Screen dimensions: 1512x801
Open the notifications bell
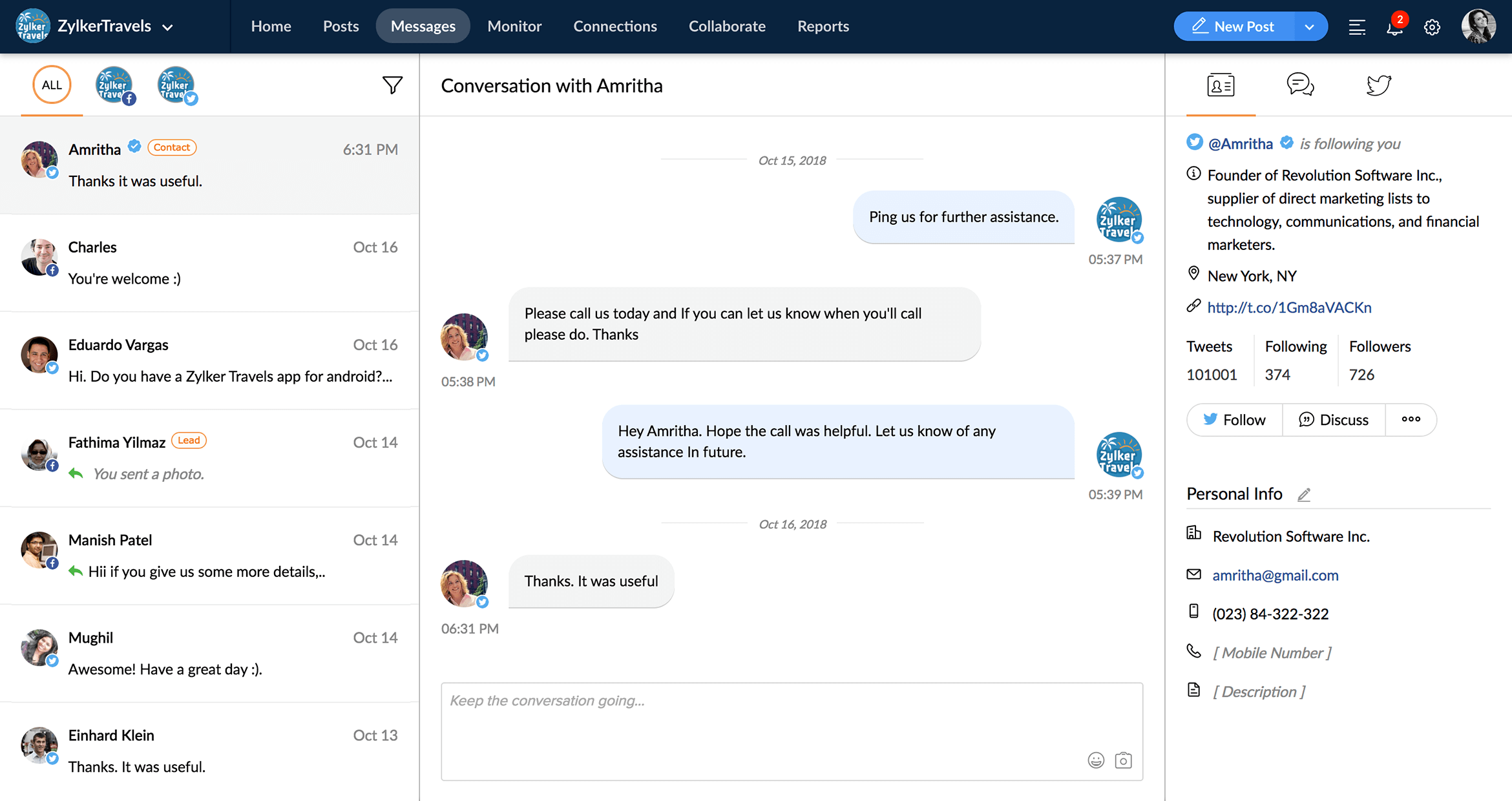point(1394,27)
